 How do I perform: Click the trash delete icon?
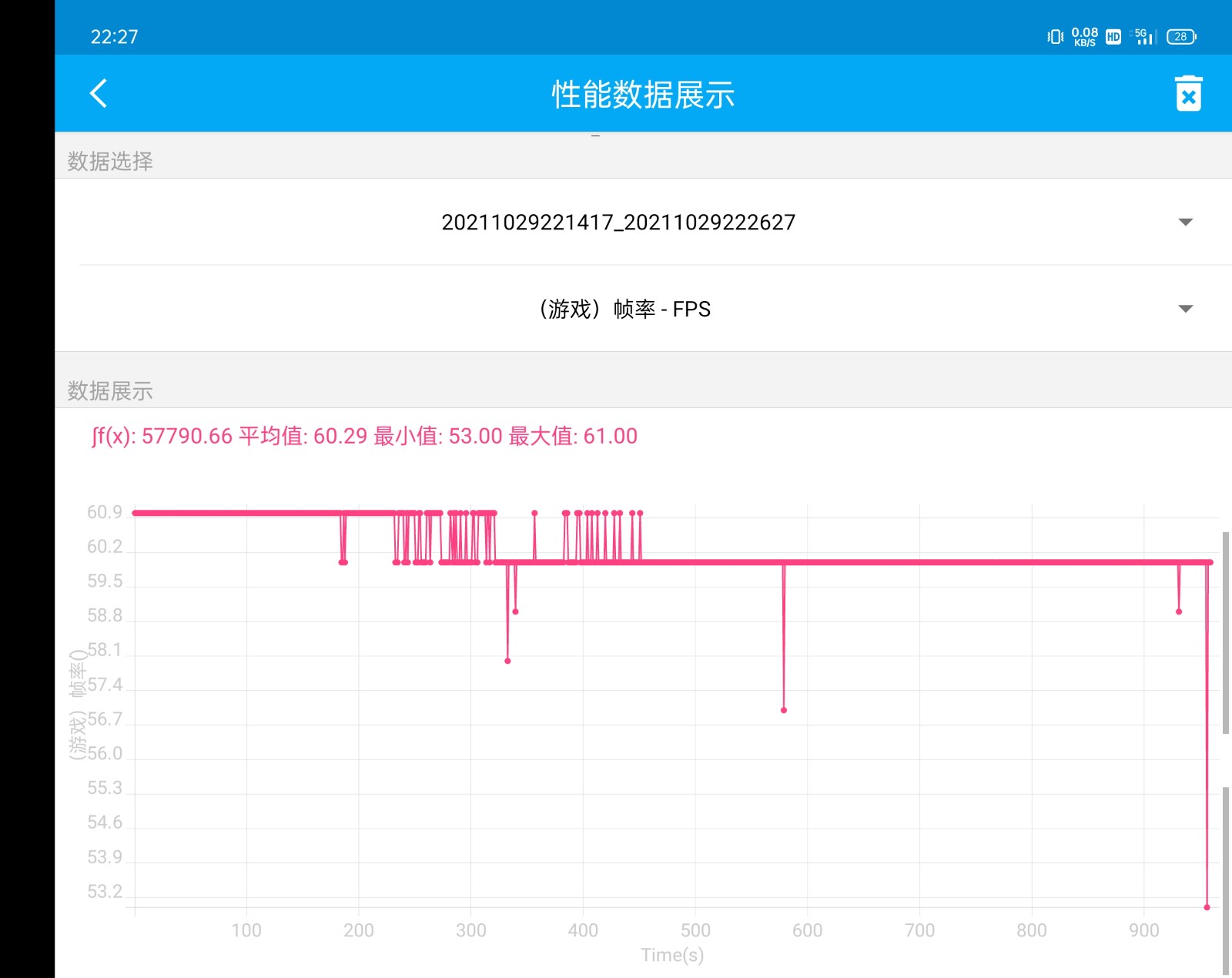click(x=1188, y=94)
